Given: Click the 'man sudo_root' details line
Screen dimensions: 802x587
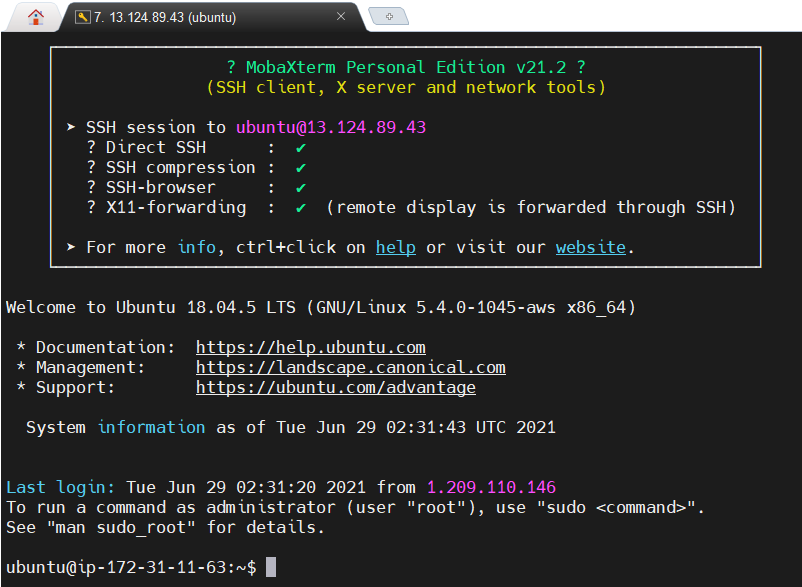Looking at the screenshot, I should [x=165, y=527].
